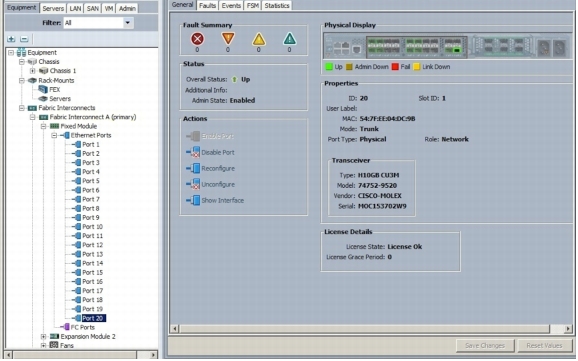The height and width of the screenshot is (361, 578).
Task: Switch to the VM tab
Action: [x=109, y=8]
